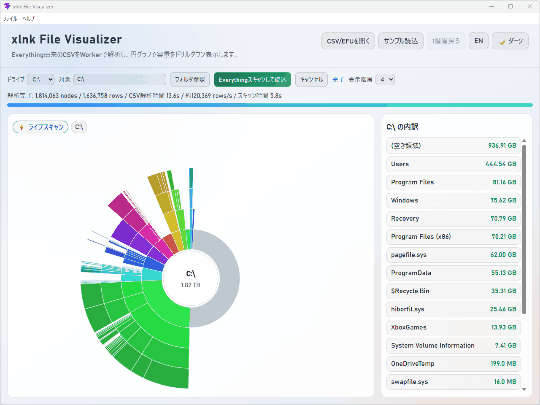Click the C:\ breadcrumb chip above the chart
This screenshot has height=405, width=540.
coord(79,127)
